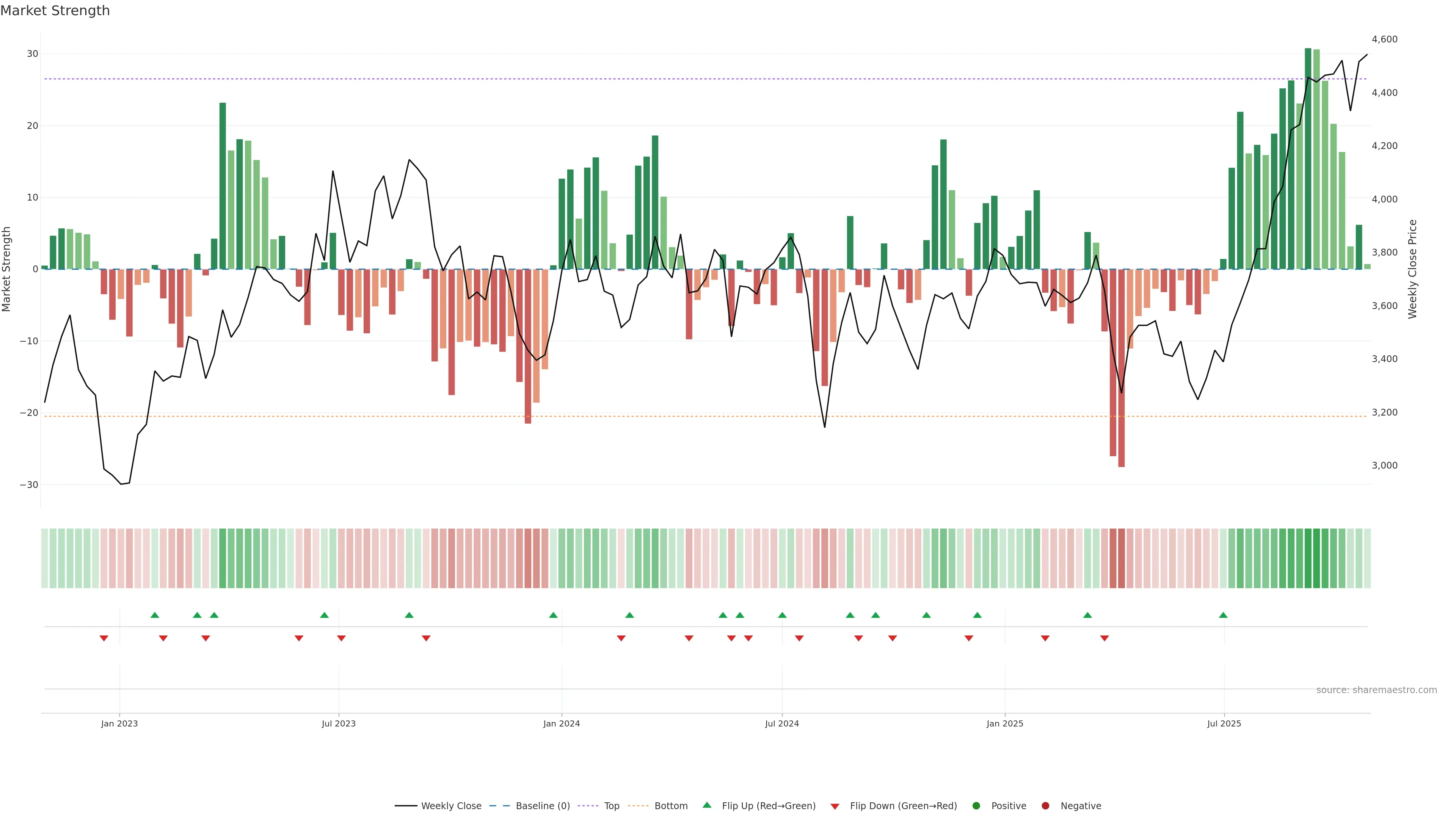Click the Positive green dot legend icon
This screenshot has height=819, width=1456.
pyautogui.click(x=976, y=806)
